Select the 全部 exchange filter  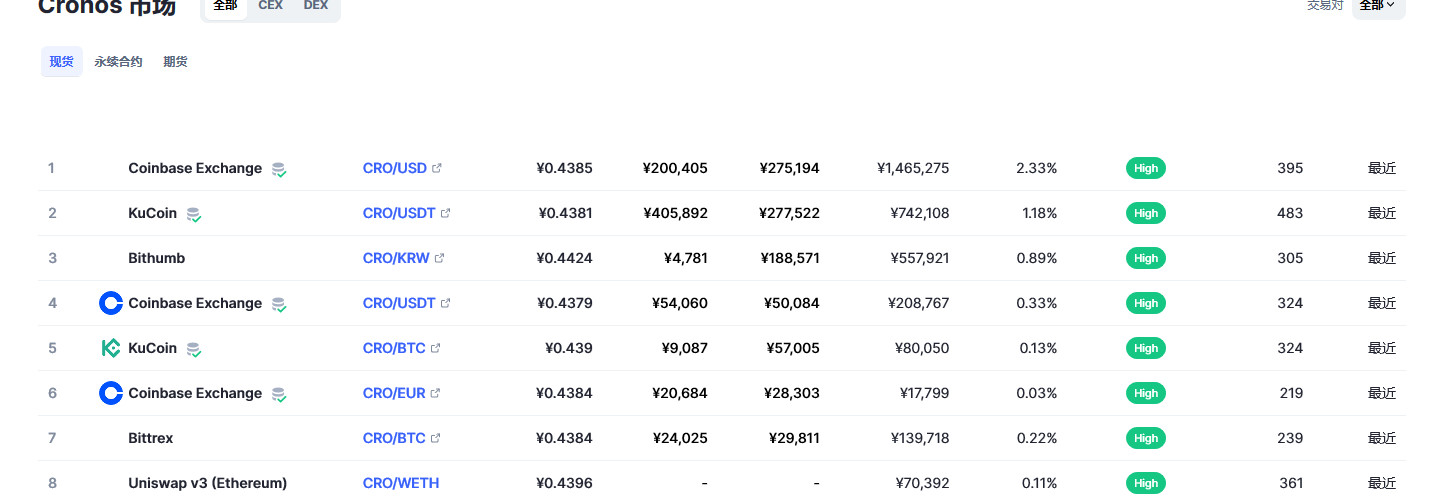coord(226,6)
